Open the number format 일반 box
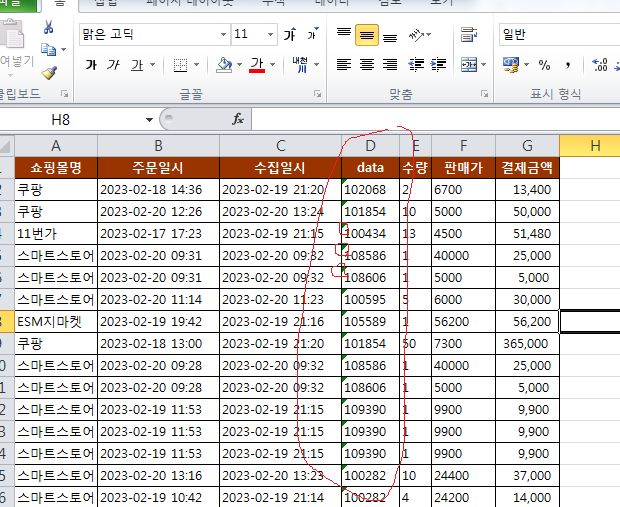Viewport: 620px width, 507px height. 559,34
